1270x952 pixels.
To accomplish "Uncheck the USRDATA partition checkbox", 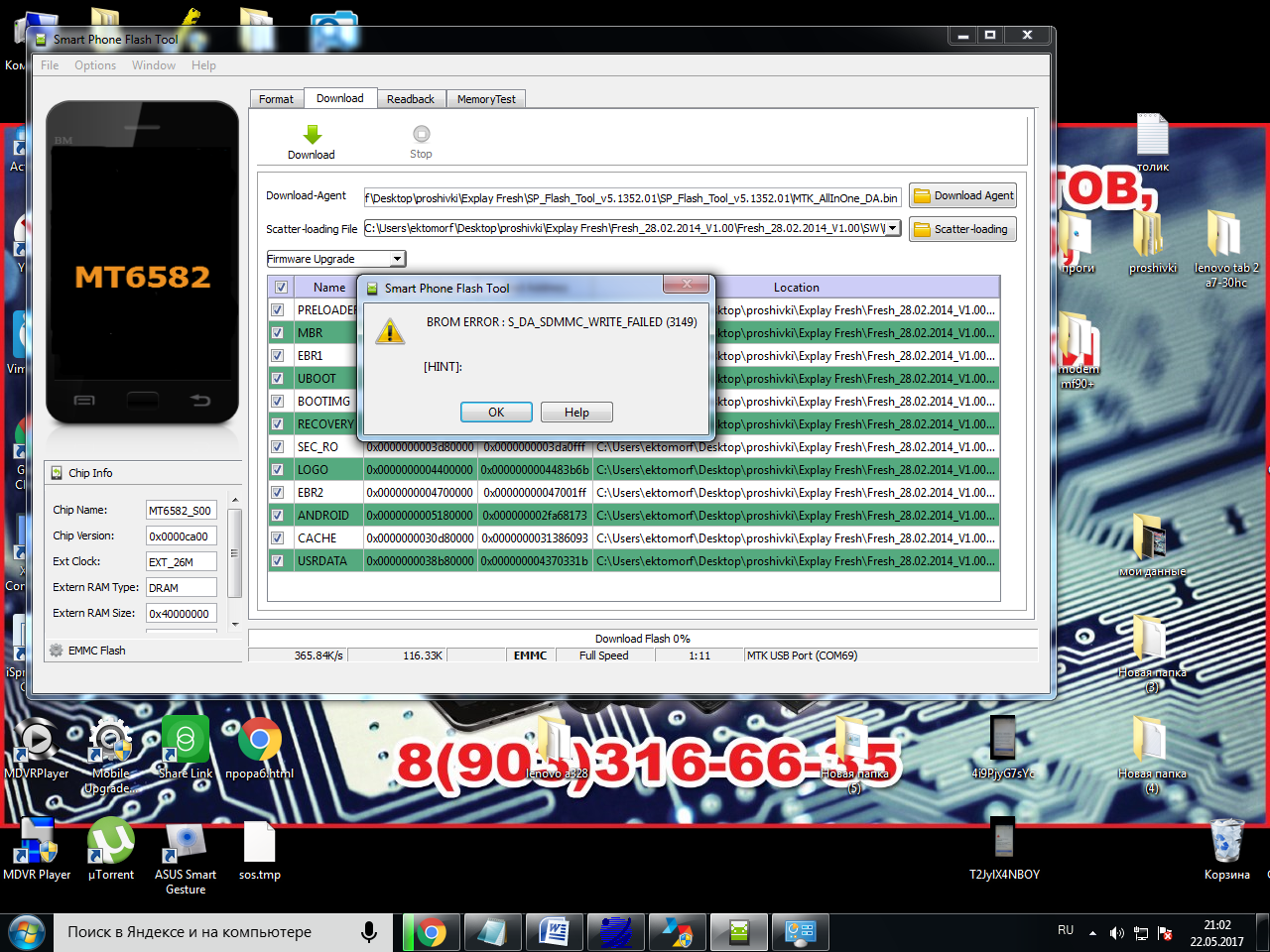I will [x=278, y=561].
